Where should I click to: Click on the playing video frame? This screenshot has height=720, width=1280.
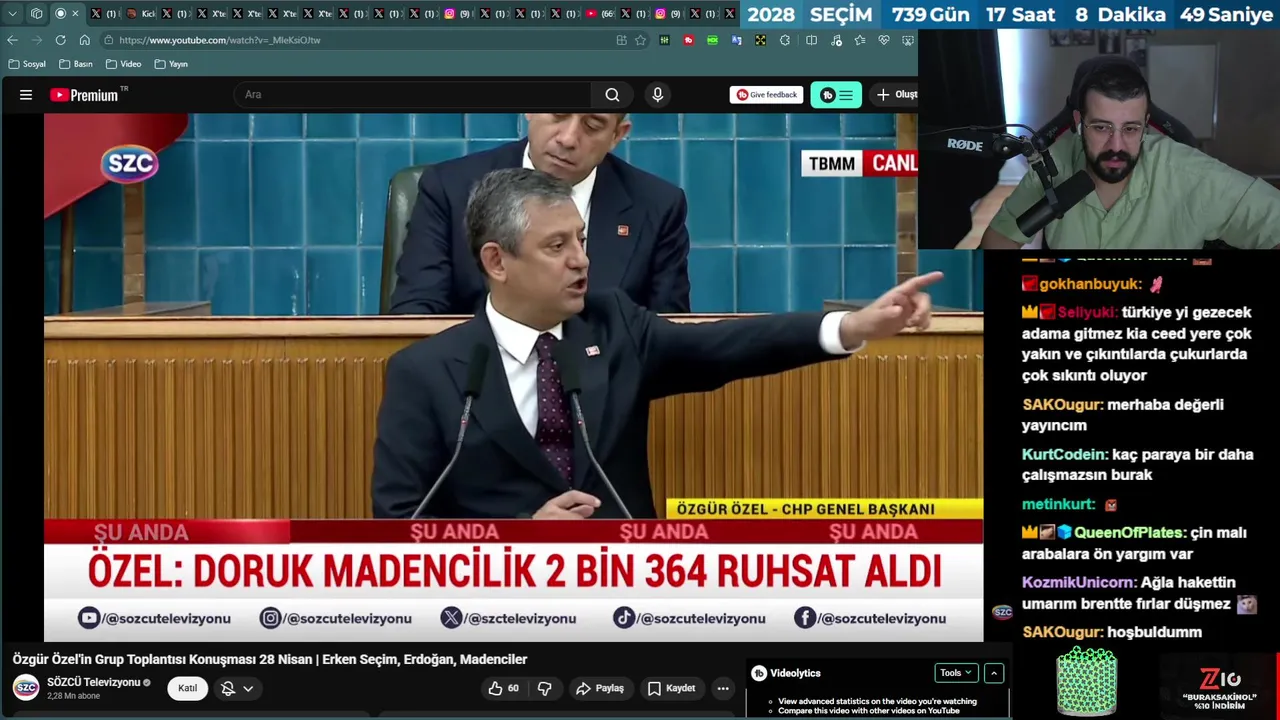pos(513,376)
